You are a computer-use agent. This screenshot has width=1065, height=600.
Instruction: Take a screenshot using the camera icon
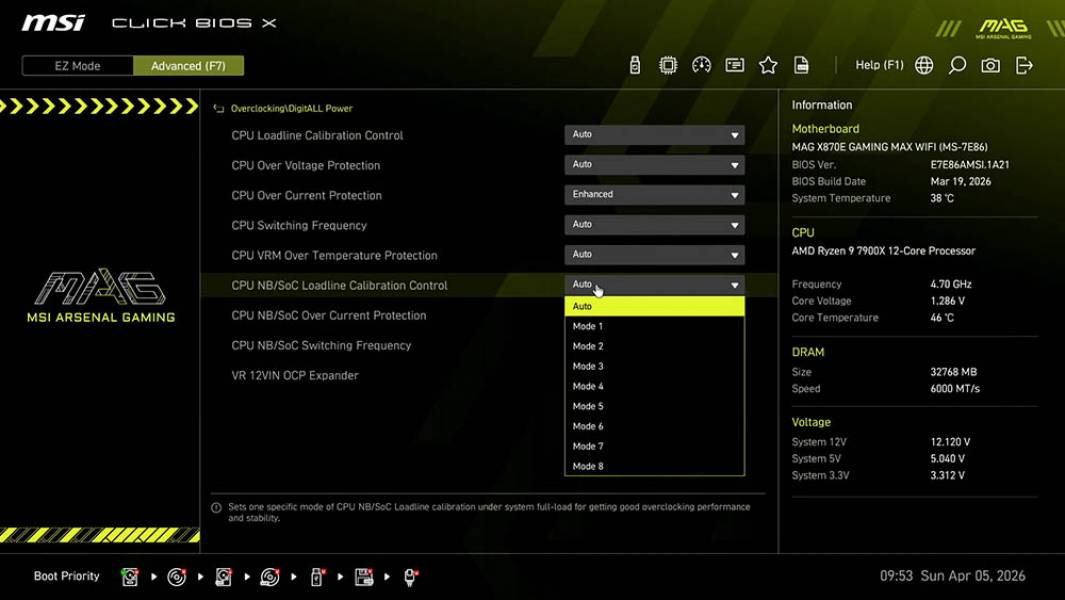(990, 64)
